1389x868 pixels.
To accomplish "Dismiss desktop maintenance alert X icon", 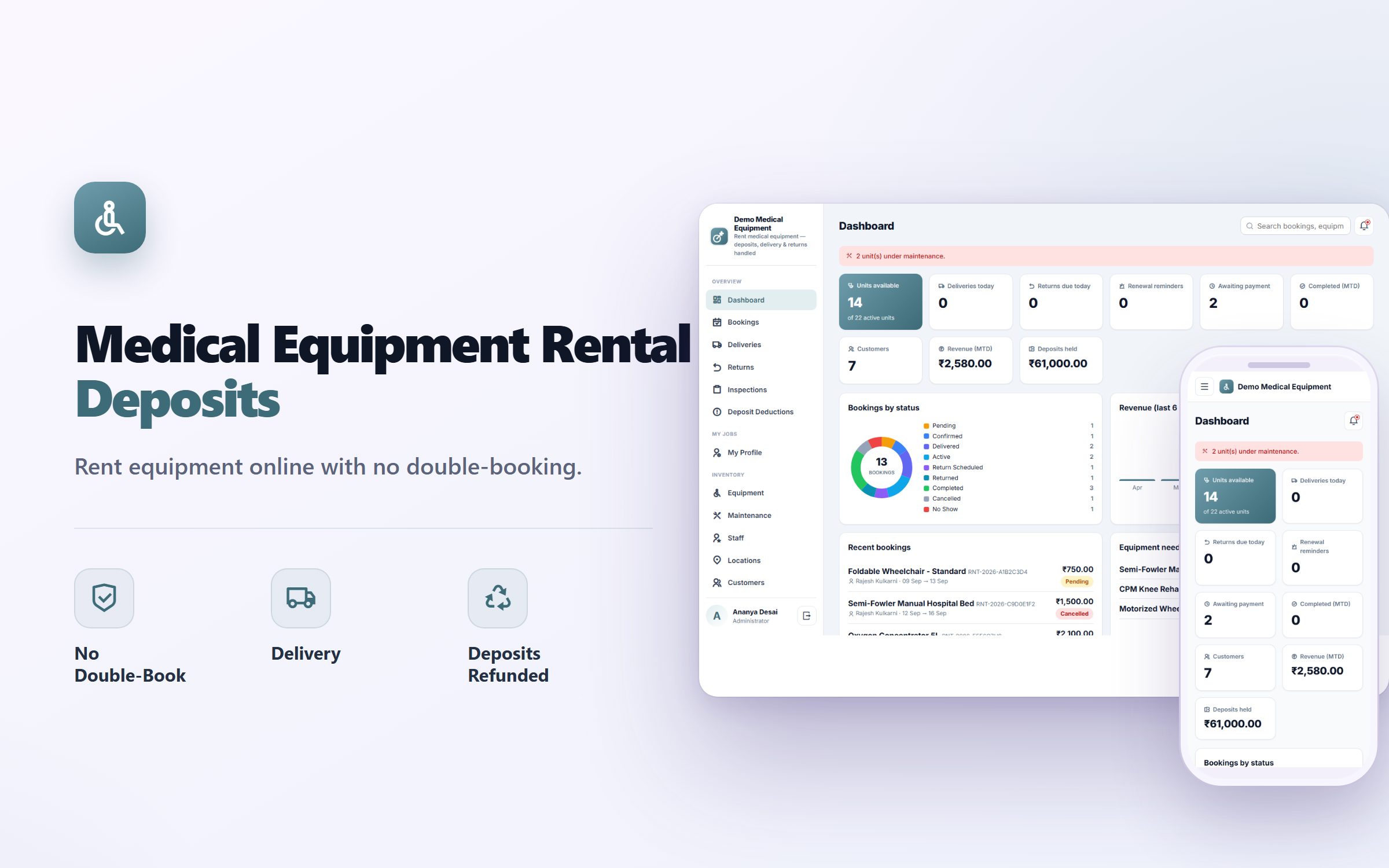I will (x=849, y=256).
